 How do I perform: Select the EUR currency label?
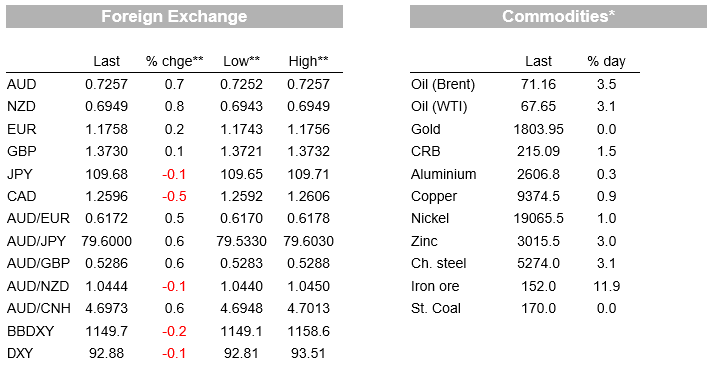tap(21, 129)
